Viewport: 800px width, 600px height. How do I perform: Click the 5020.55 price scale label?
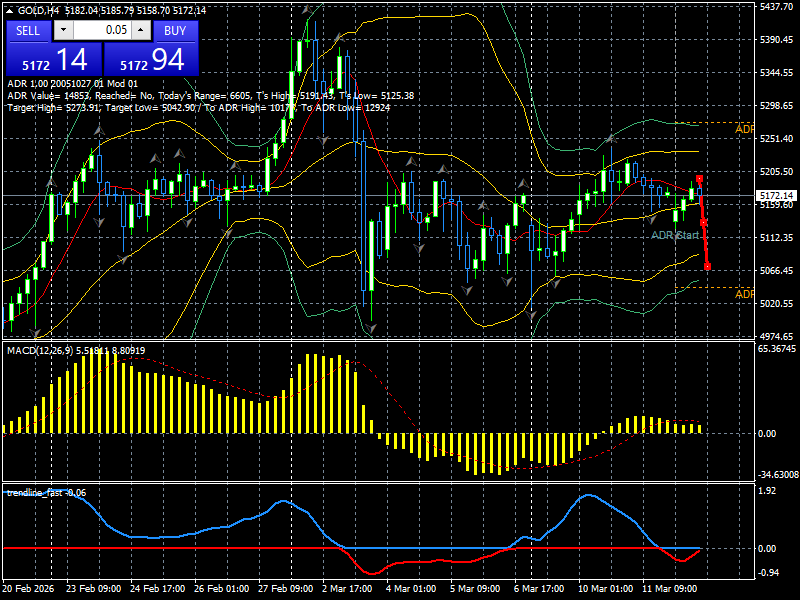click(777, 304)
